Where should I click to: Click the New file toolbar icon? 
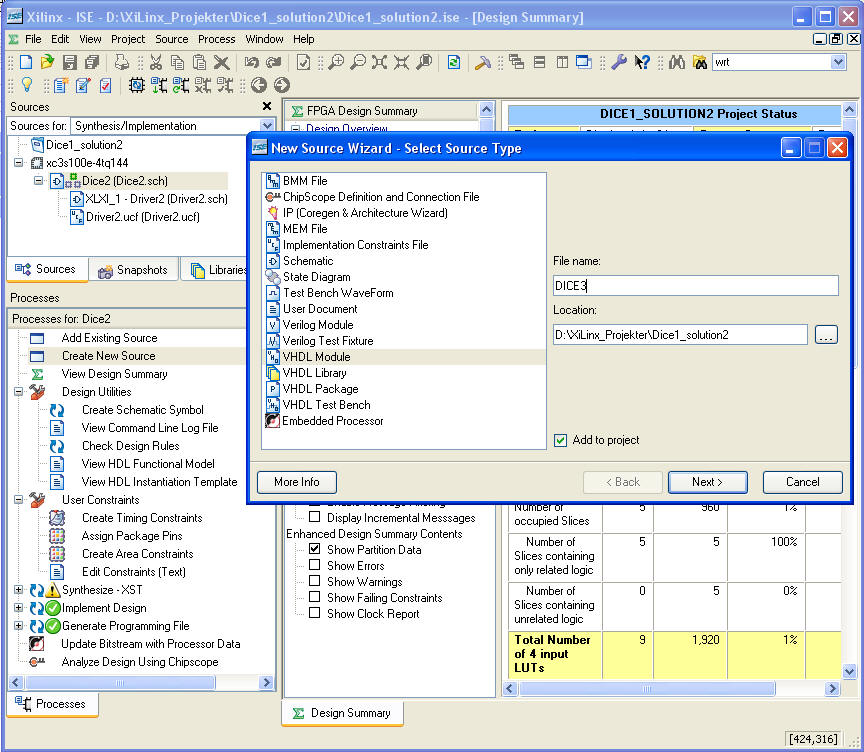point(25,62)
